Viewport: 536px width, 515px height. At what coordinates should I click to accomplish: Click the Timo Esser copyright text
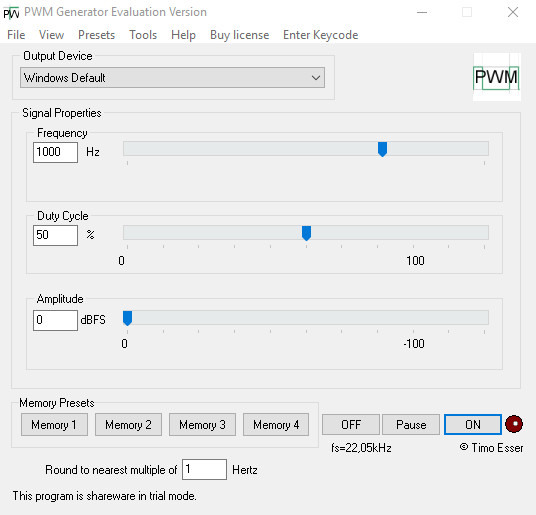click(x=491, y=448)
